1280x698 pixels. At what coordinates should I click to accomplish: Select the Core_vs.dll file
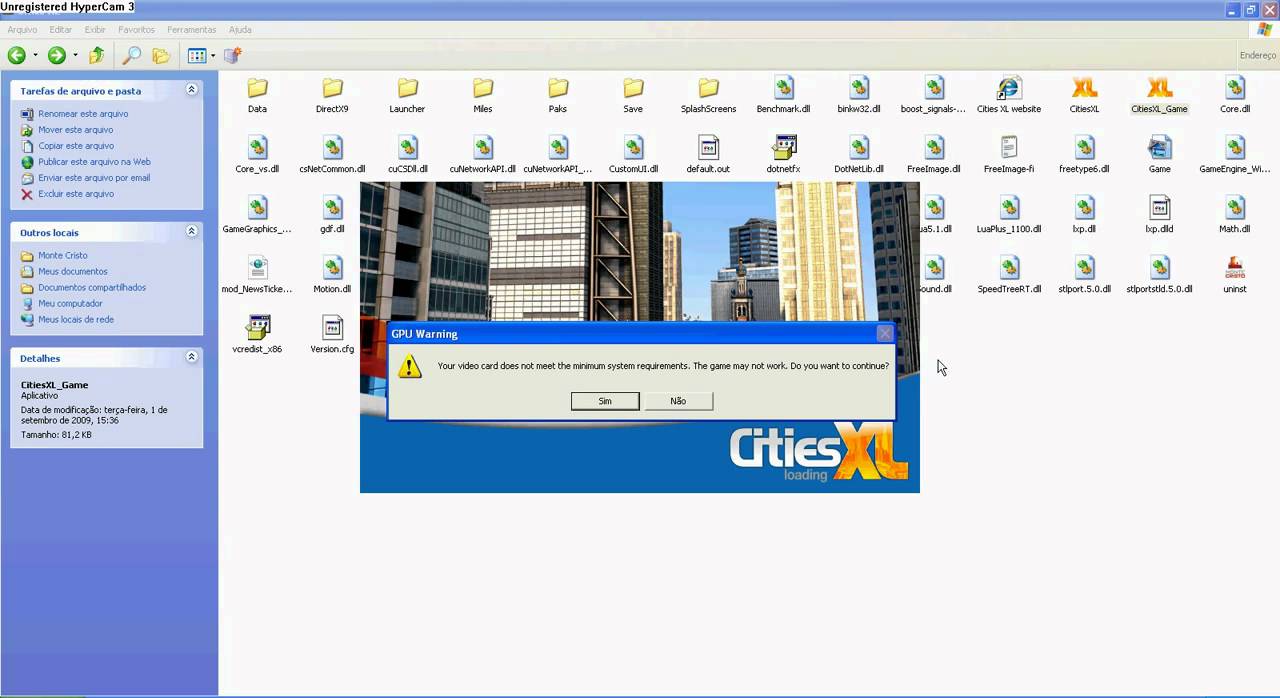(257, 156)
